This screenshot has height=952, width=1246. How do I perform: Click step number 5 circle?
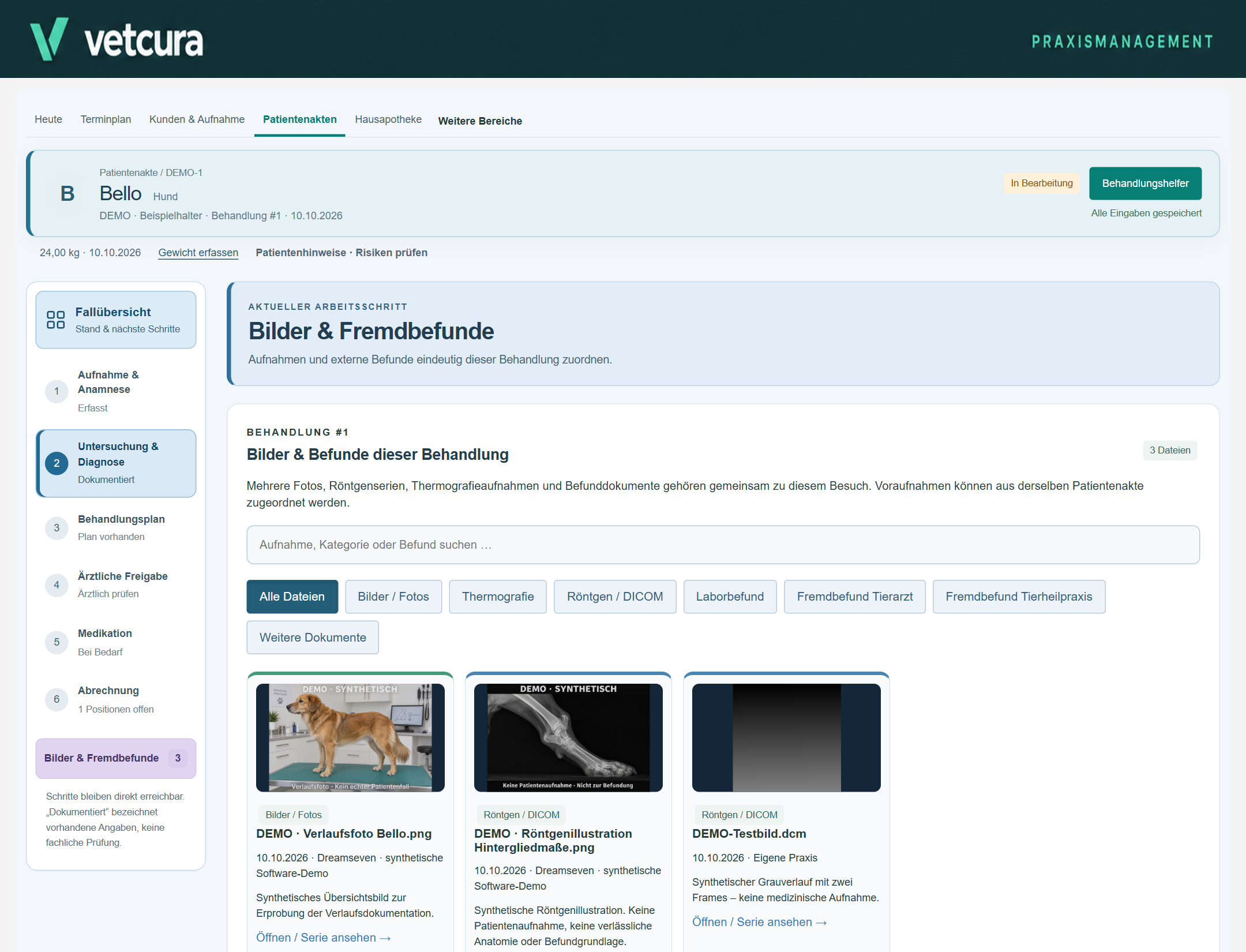click(57, 642)
